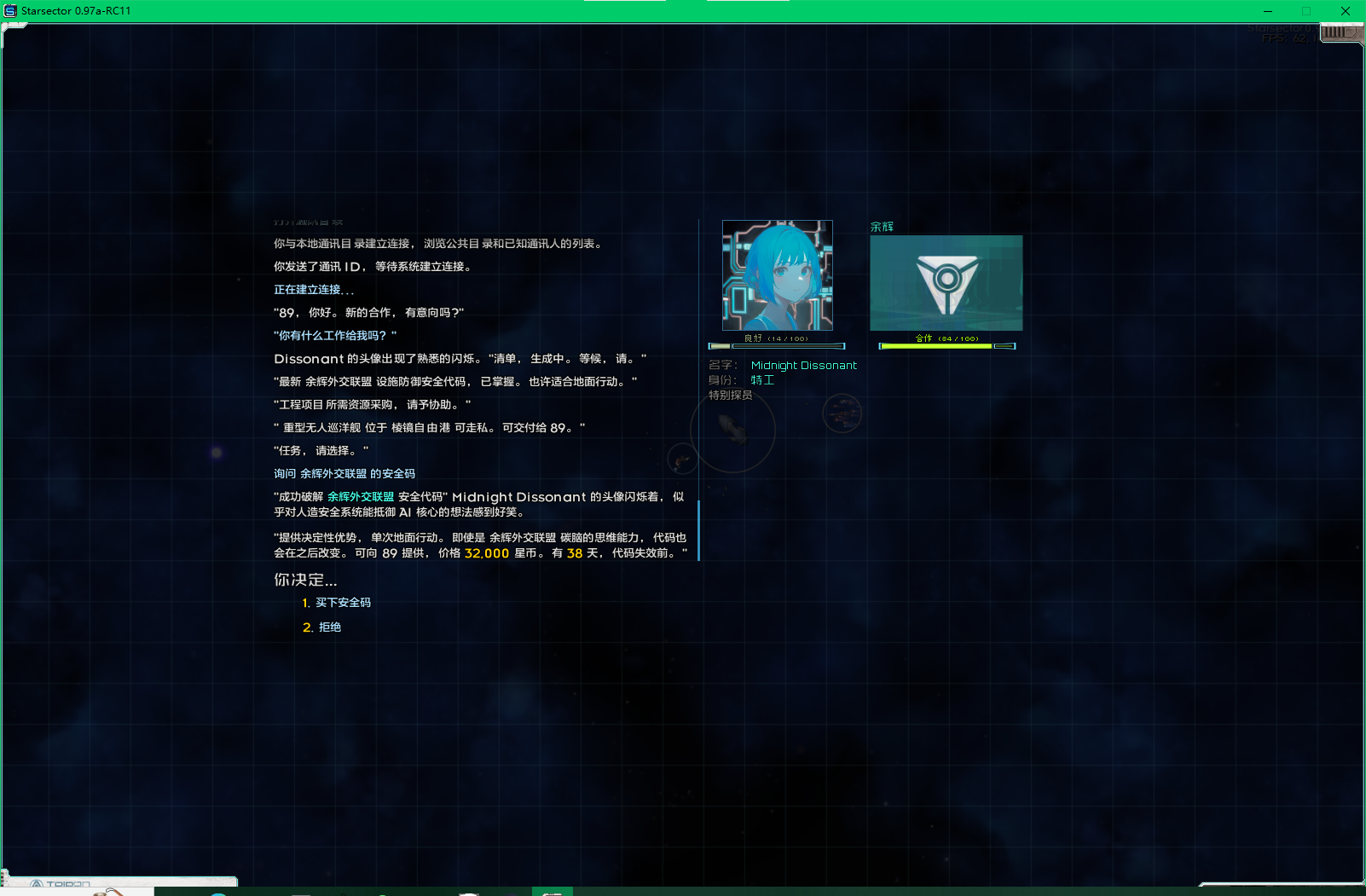Image resolution: width=1366 pixels, height=896 pixels.
Task: Click the 合作 (84/100) faction relationship bar
Action: pos(946,346)
